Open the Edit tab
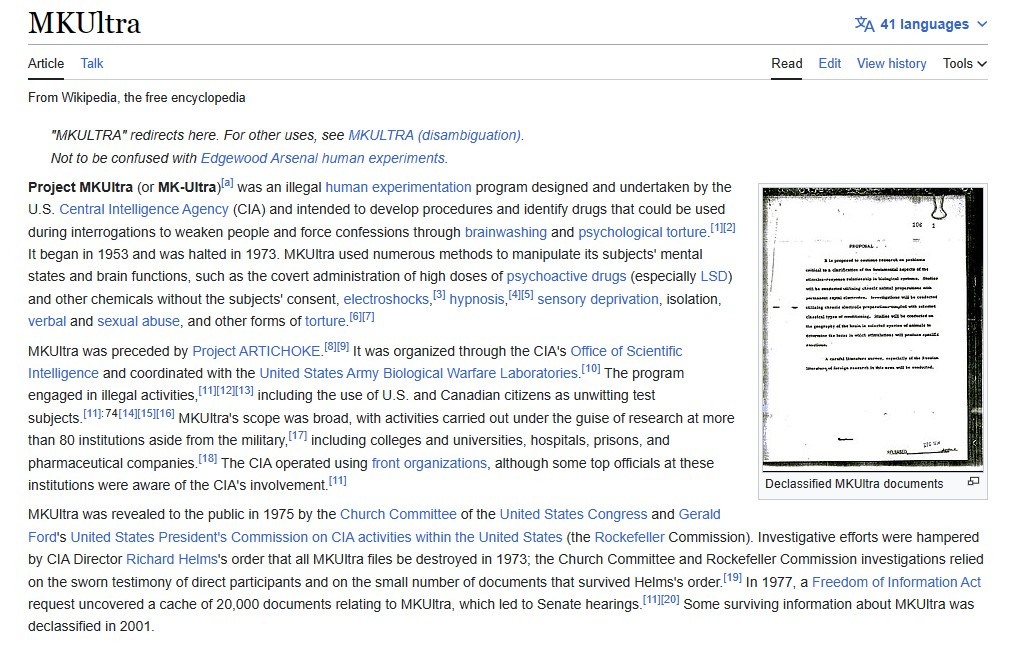Screen dimensions: 1012x656 point(829,63)
